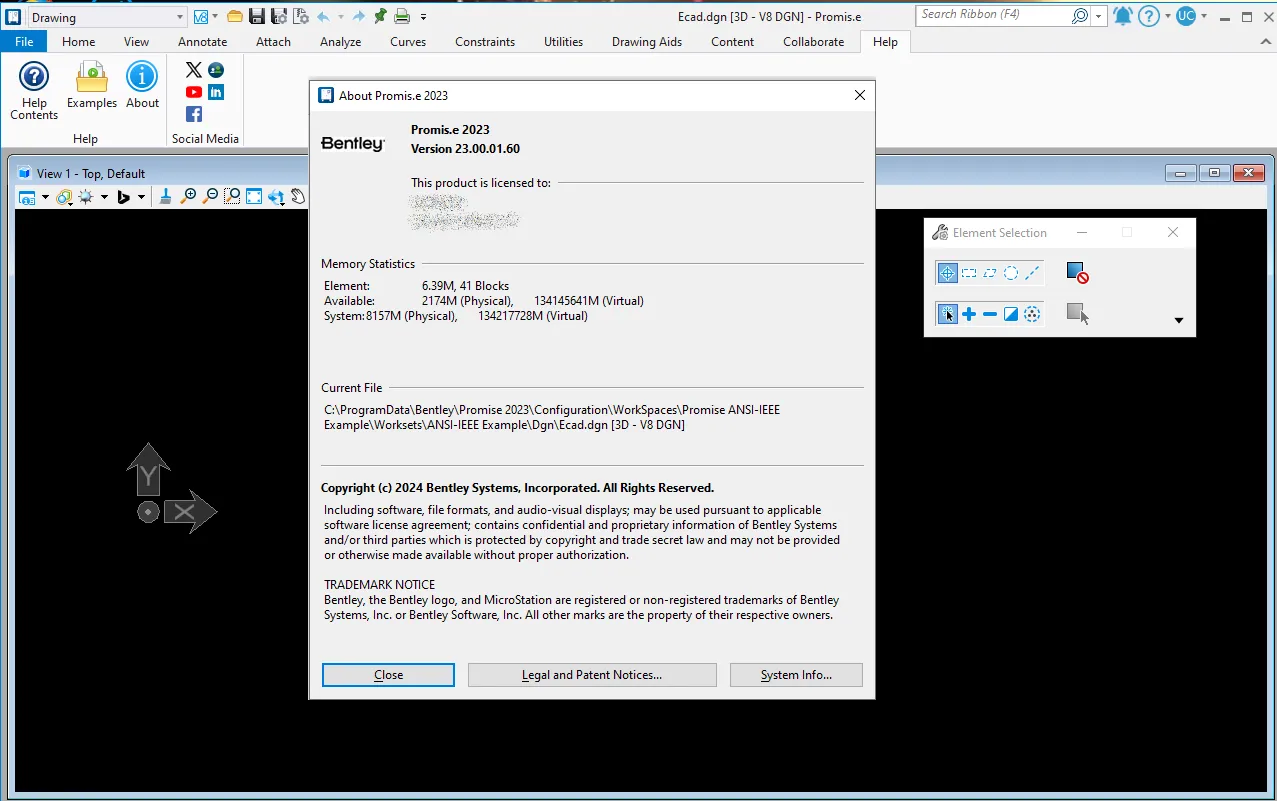Choose Subtract selection mode
The height and width of the screenshot is (801, 1277).
[x=990, y=314]
